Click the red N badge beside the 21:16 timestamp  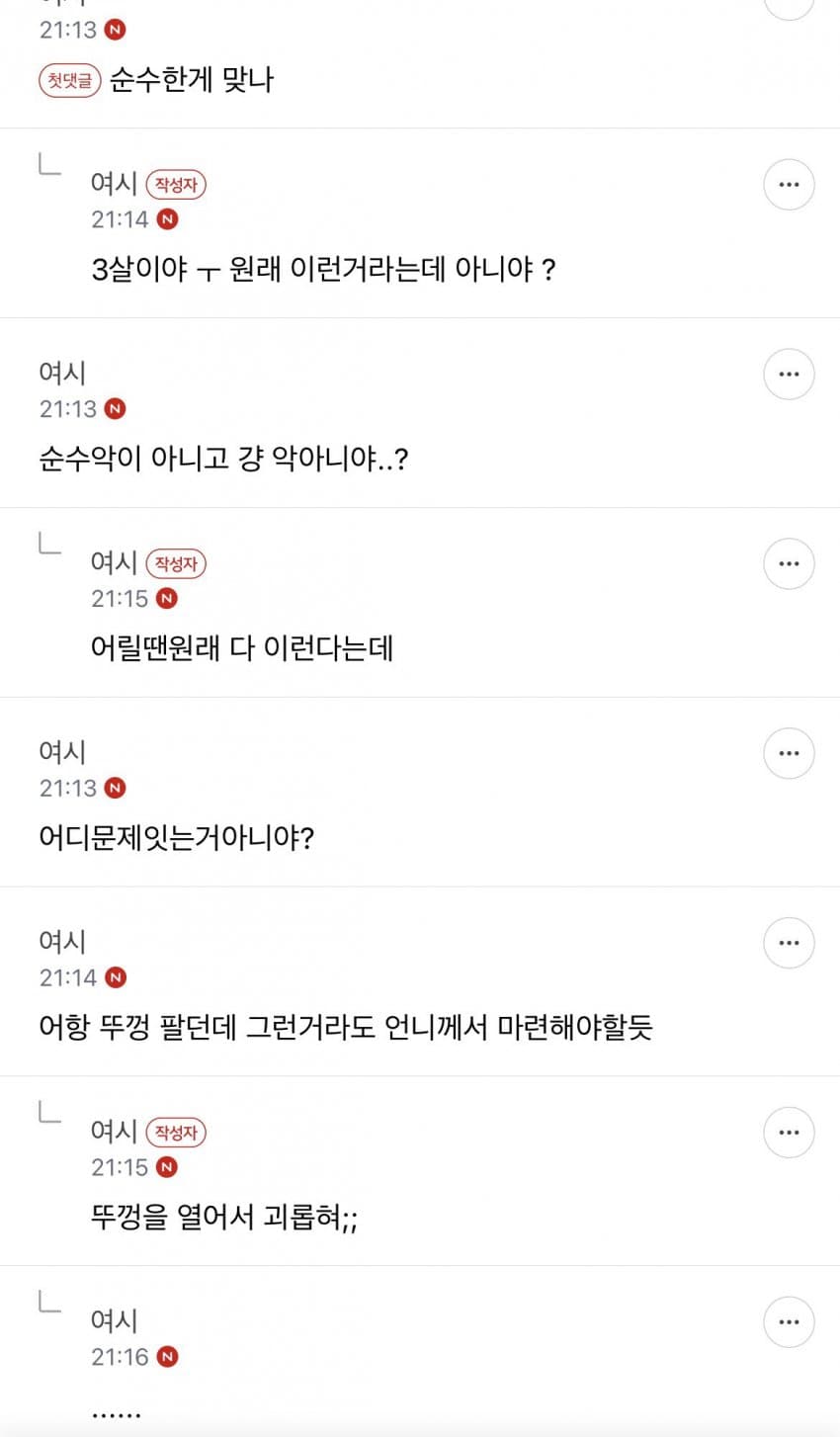click(167, 1357)
